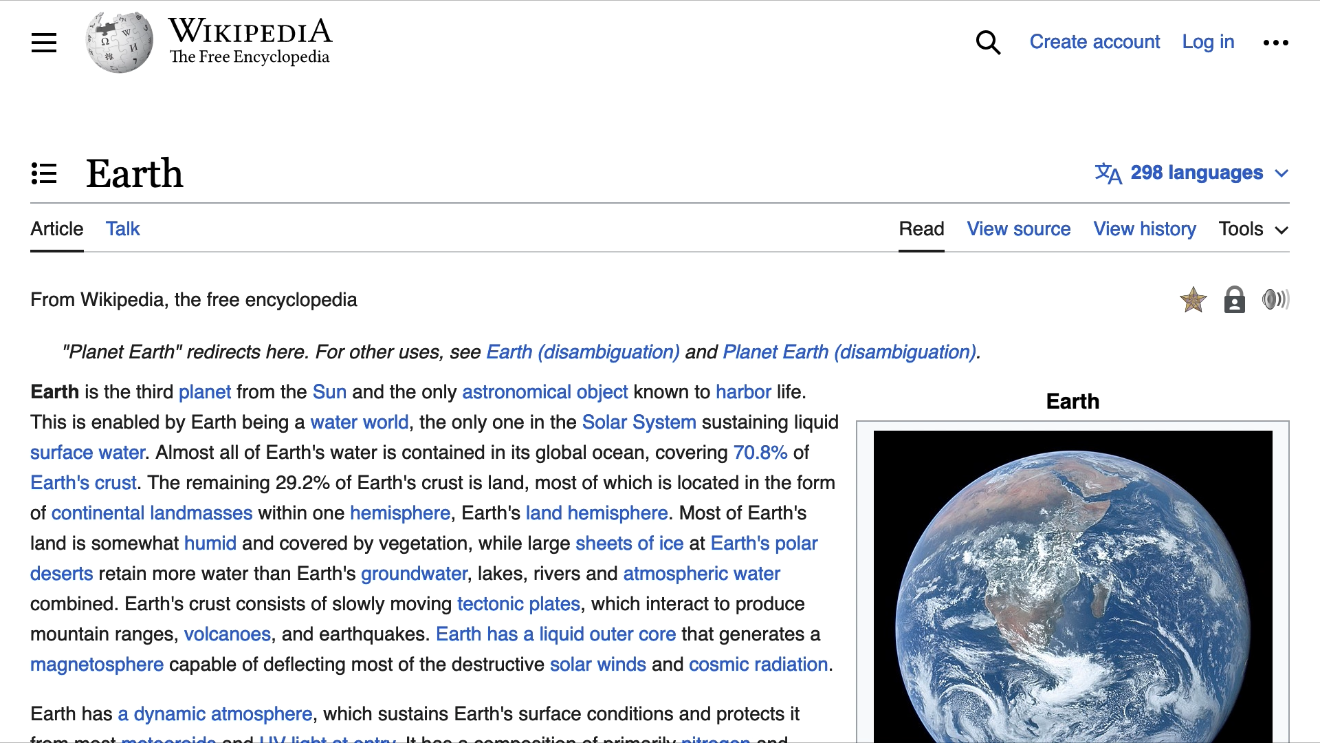The height and width of the screenshot is (743, 1320).
Task: Open the astronomical object link
Action: coord(545,392)
